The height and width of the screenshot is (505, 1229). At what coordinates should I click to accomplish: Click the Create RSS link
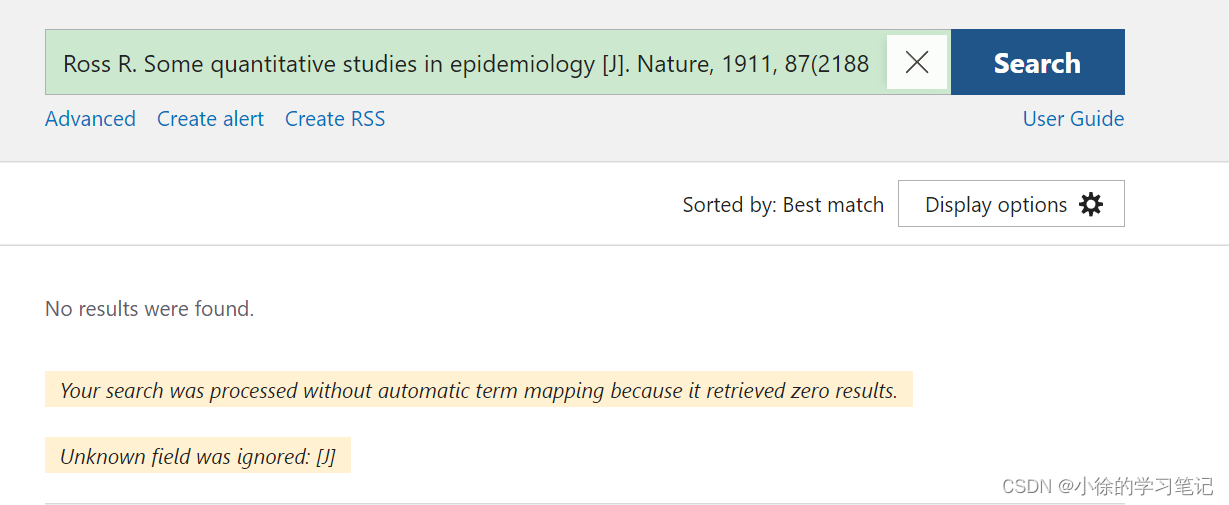335,119
